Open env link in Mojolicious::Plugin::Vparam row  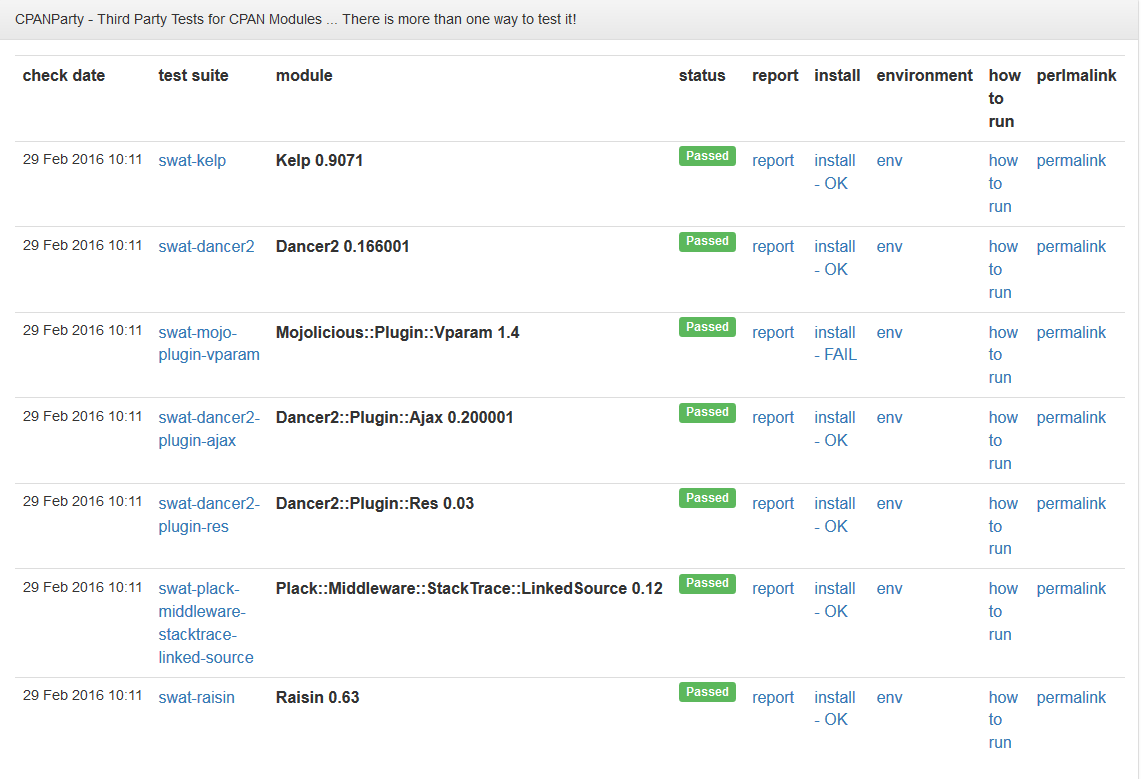[x=889, y=332]
